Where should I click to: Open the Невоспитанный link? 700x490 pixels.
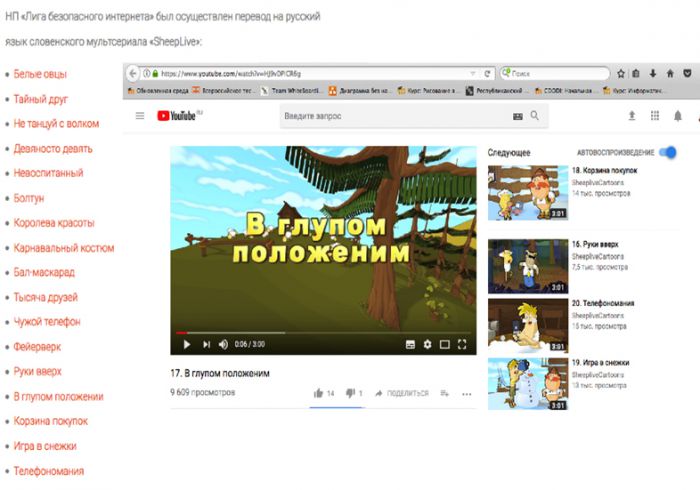(x=48, y=173)
